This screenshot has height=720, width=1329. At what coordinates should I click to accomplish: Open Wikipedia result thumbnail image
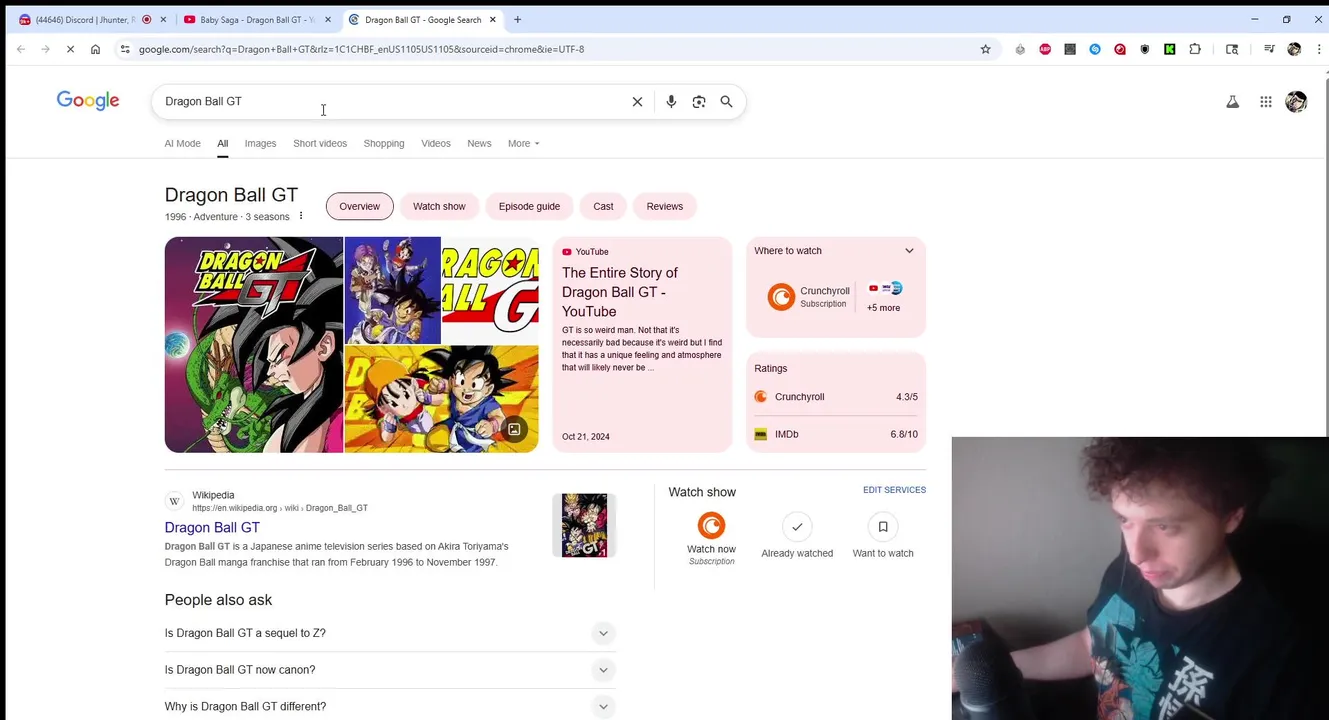(584, 525)
